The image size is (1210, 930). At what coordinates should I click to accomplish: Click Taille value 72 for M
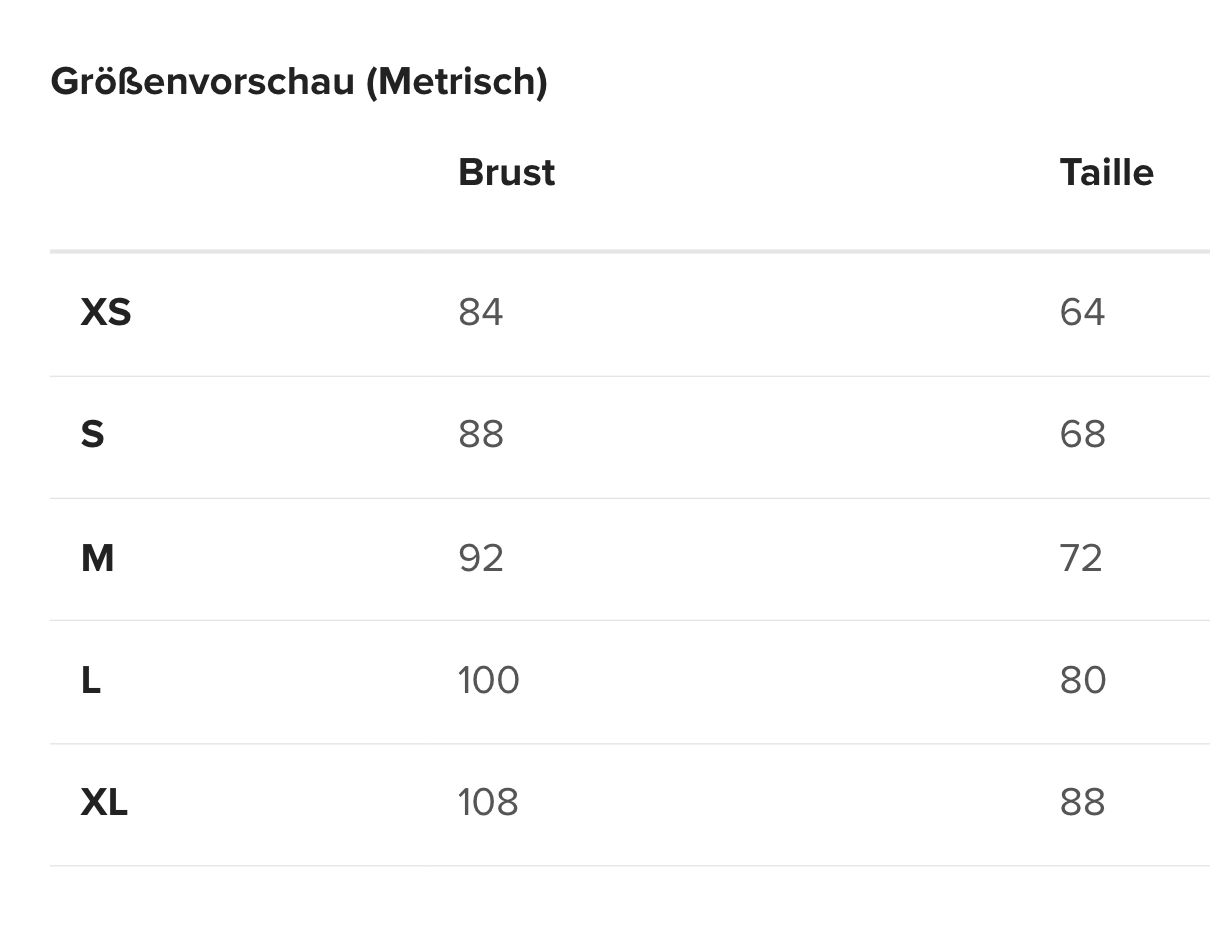[1081, 558]
